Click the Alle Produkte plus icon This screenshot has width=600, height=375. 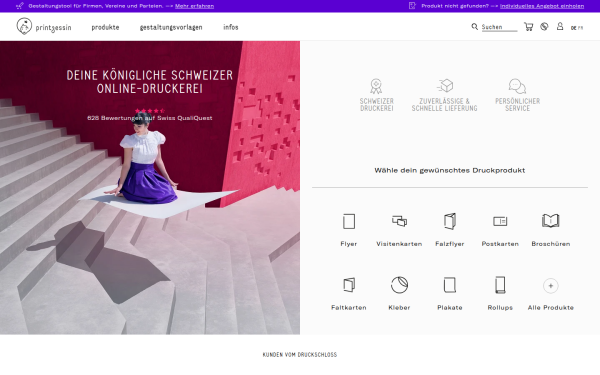click(551, 286)
